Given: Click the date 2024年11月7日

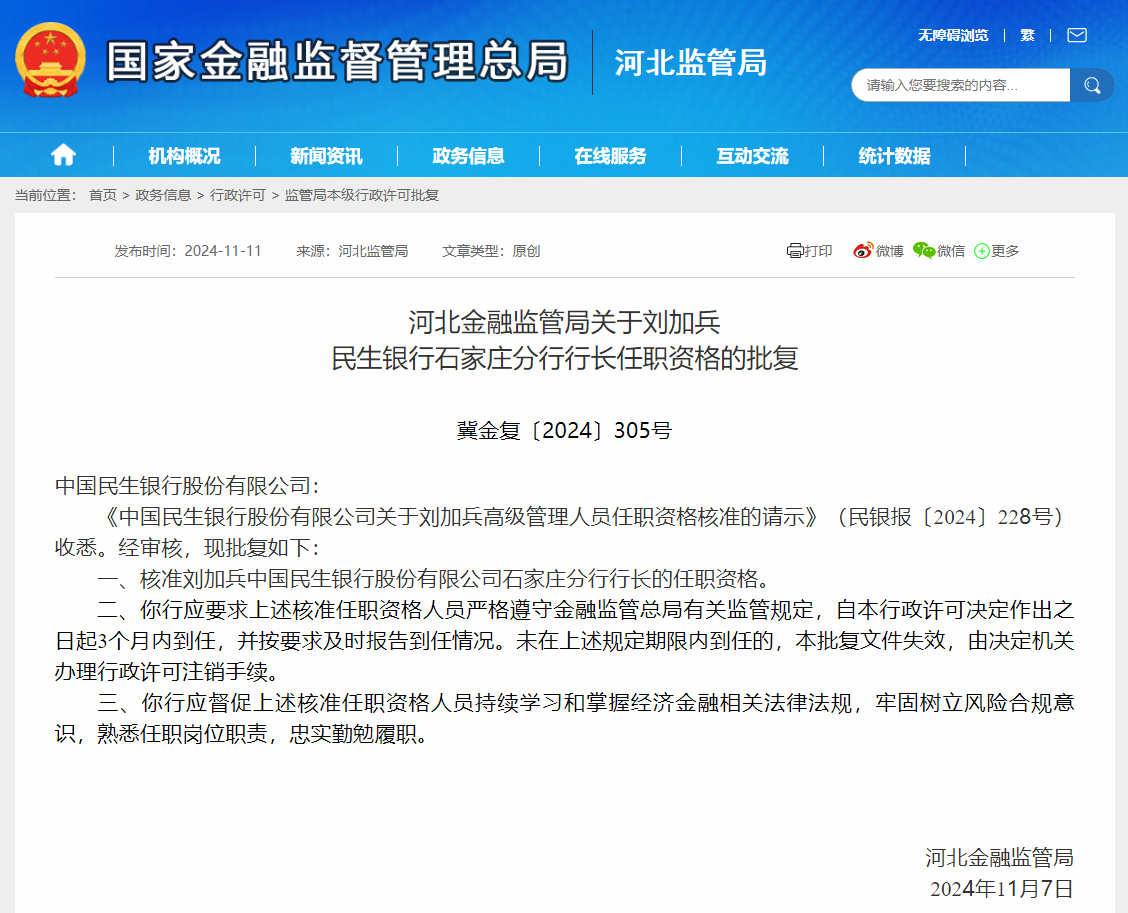Looking at the screenshot, I should pos(1001,889).
